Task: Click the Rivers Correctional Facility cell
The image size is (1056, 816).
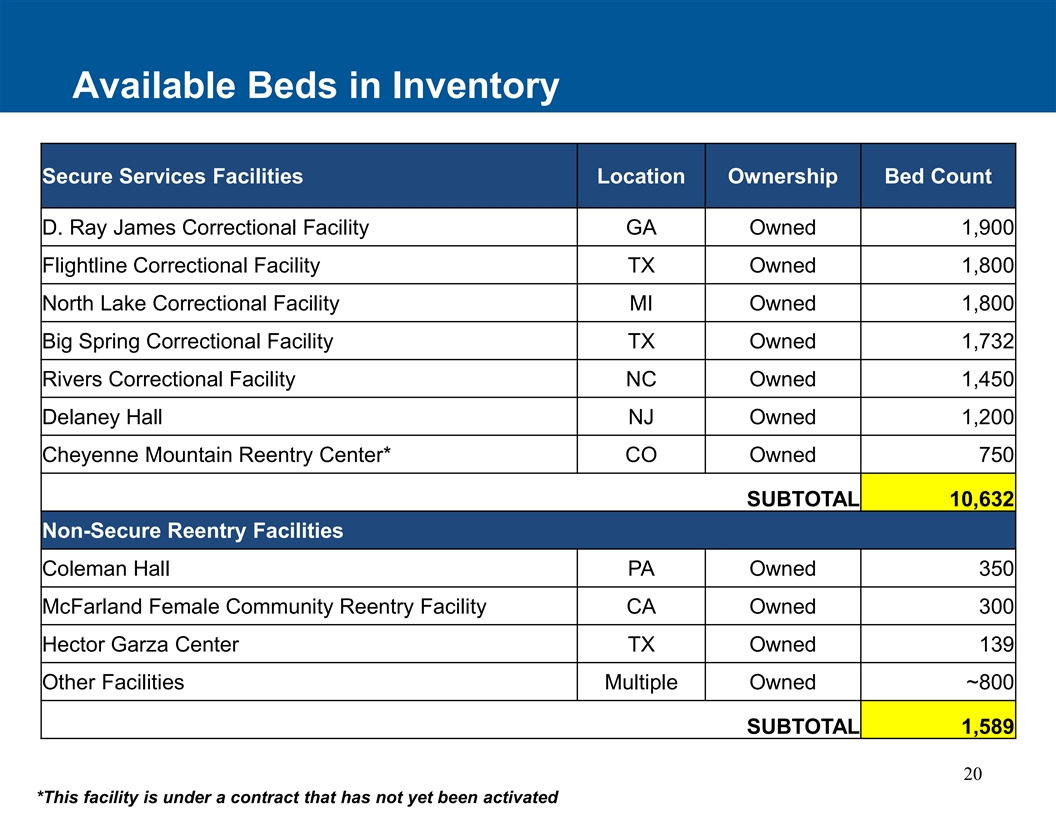Action: [168, 380]
